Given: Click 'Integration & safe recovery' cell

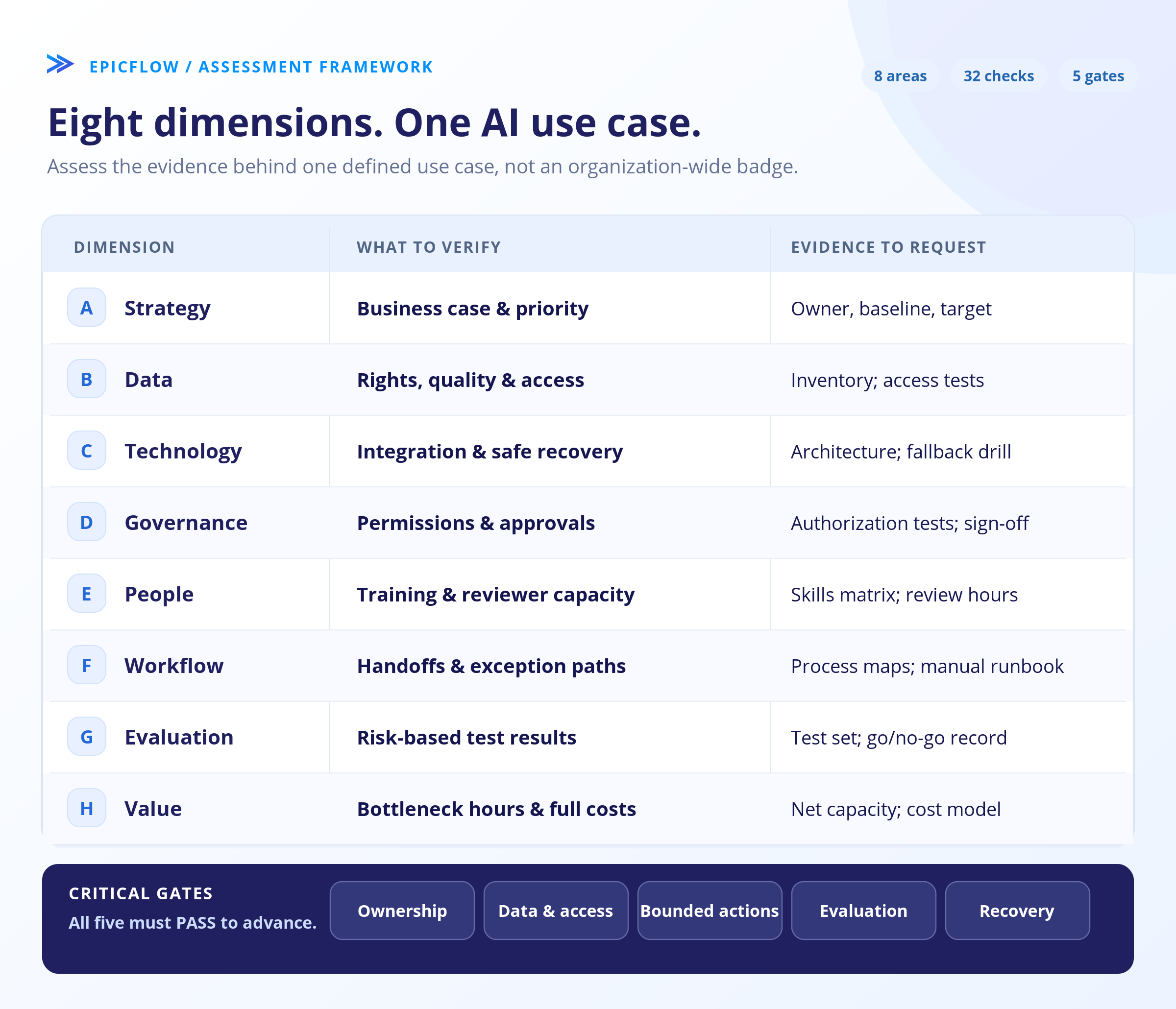Looking at the screenshot, I should [490, 451].
